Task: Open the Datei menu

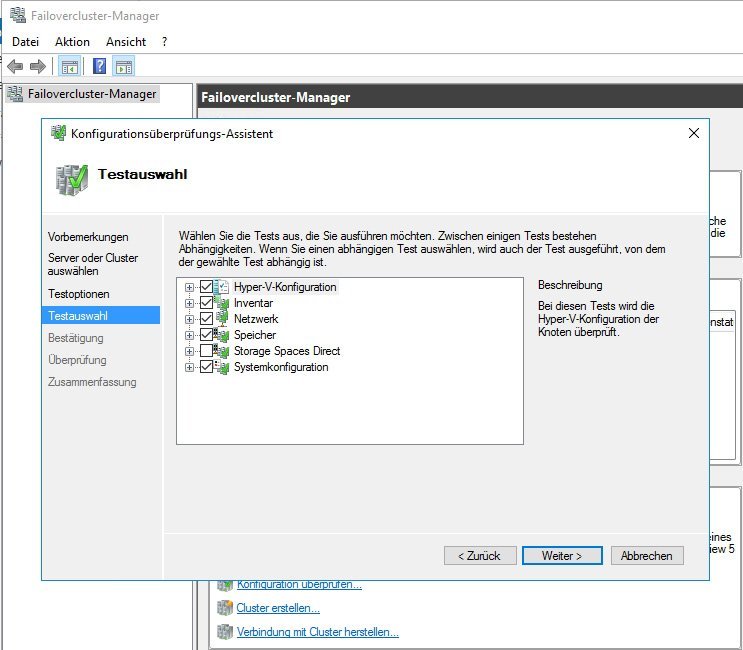Action: pyautogui.click(x=26, y=42)
